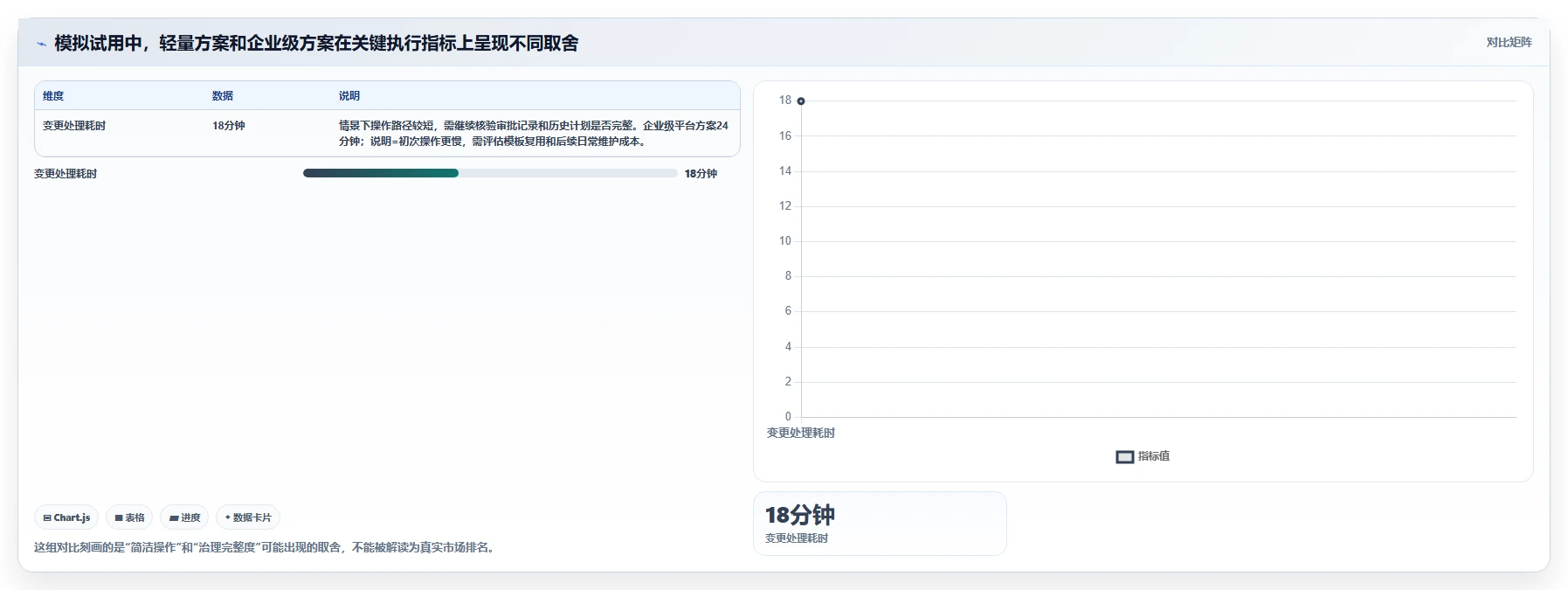Click the 表格 tag chip

click(x=129, y=517)
